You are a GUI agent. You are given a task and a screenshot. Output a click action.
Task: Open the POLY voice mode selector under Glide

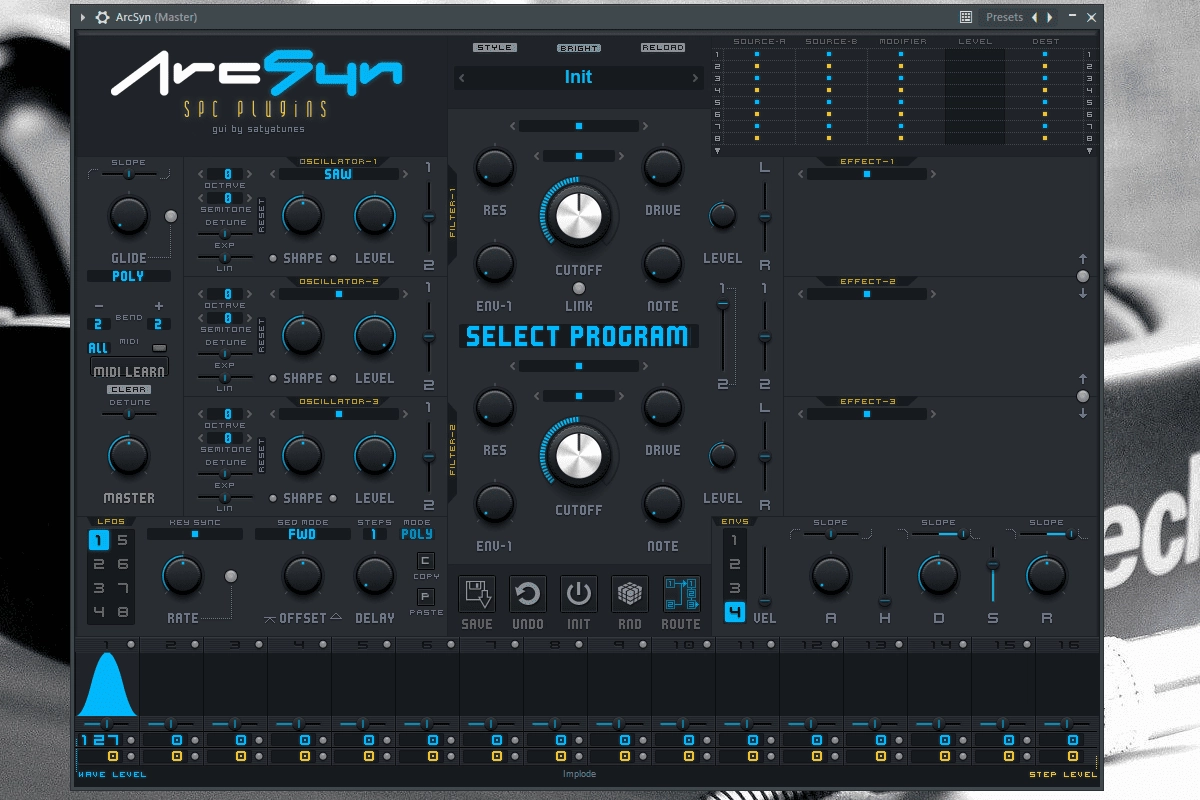pyautogui.click(x=128, y=276)
